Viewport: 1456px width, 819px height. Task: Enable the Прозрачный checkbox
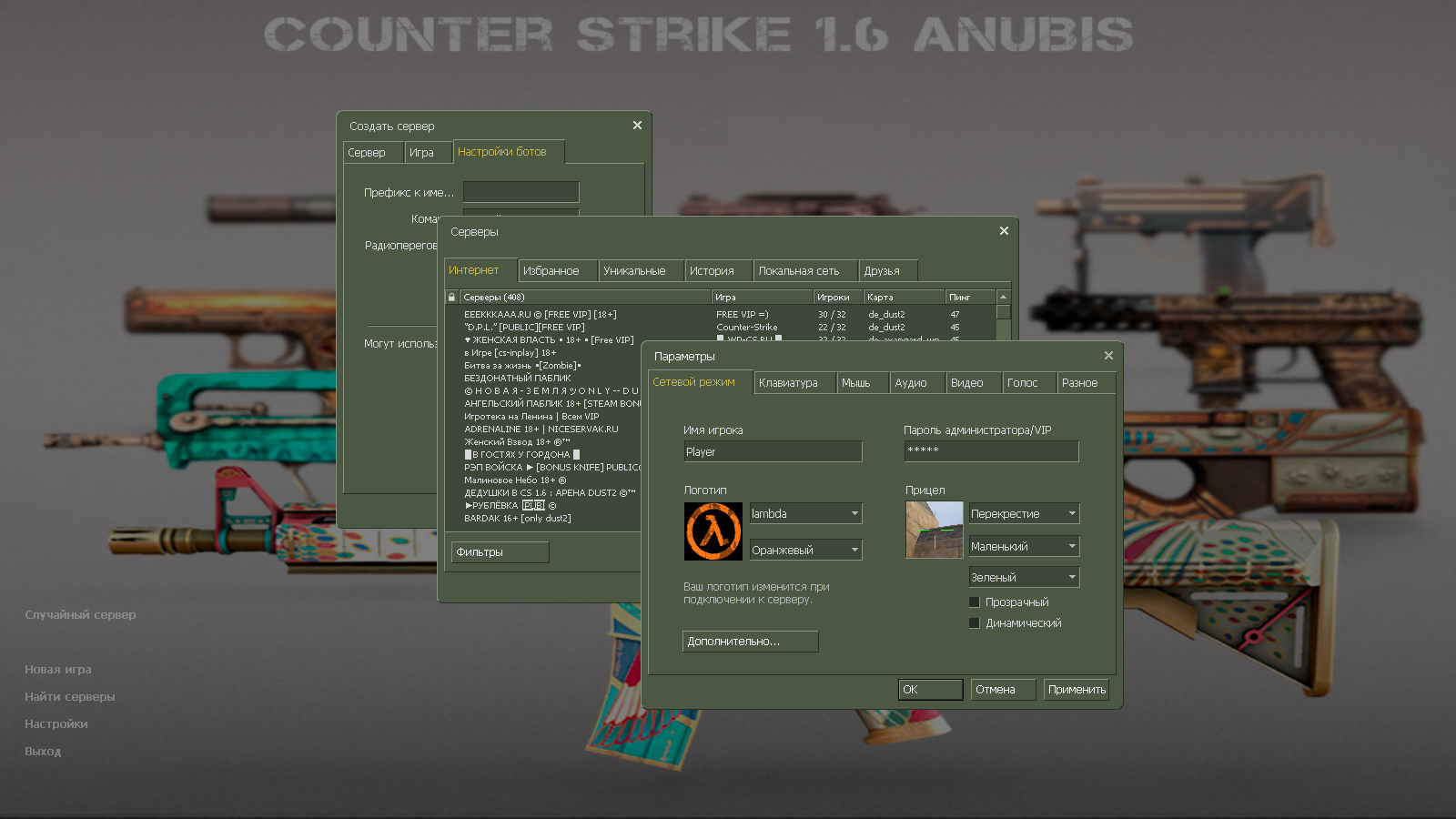pyautogui.click(x=975, y=602)
